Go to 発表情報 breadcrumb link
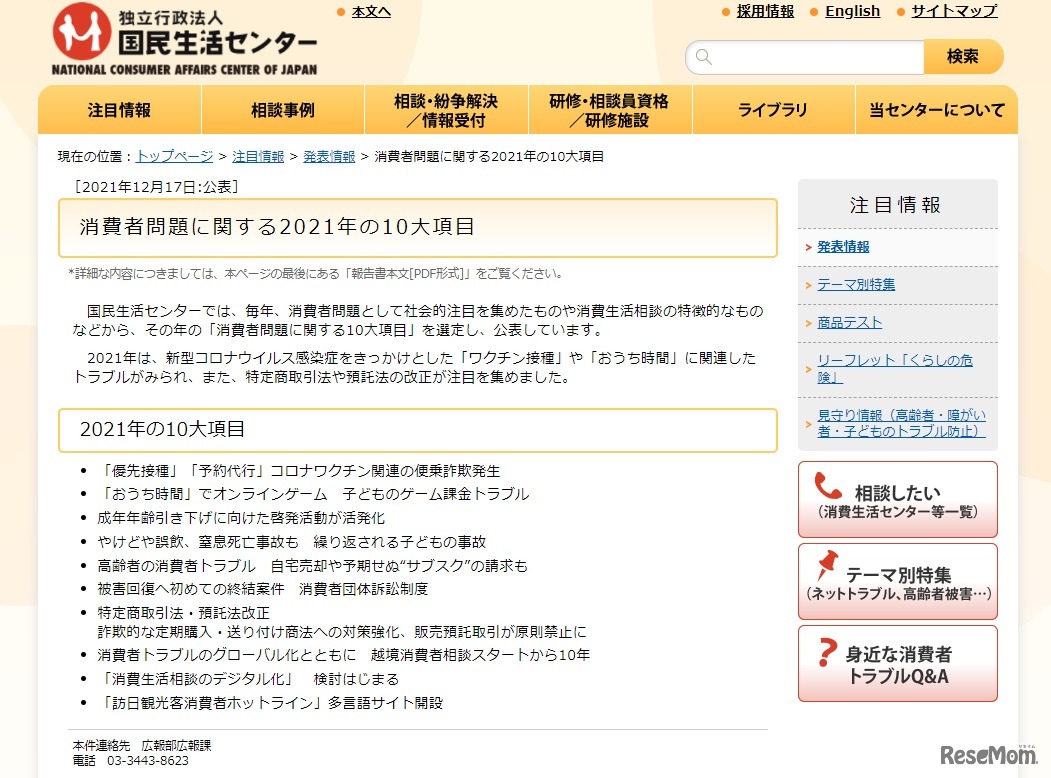This screenshot has height=778, width=1051. [329, 156]
